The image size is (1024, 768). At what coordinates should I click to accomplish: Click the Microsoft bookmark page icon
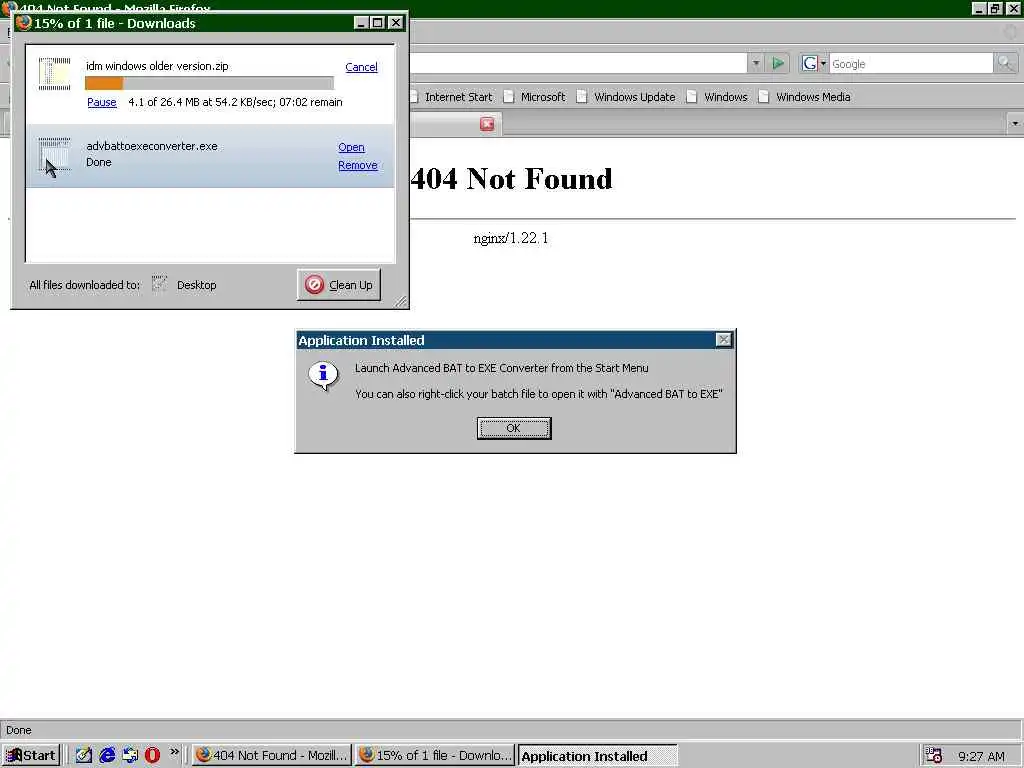[509, 97]
